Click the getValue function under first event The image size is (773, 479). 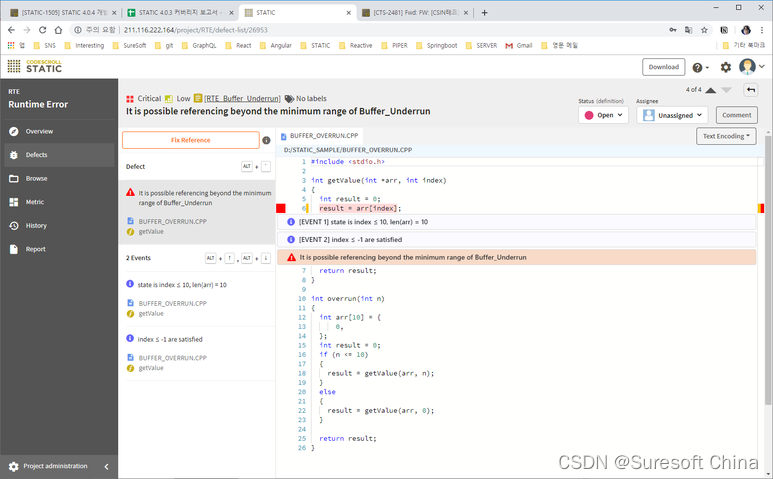[x=151, y=314]
